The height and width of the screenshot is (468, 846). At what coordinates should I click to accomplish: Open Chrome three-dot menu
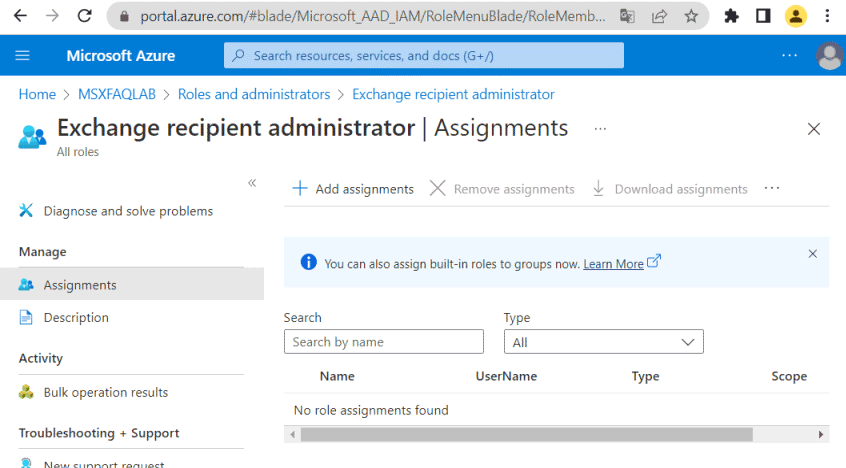pyautogui.click(x=827, y=16)
